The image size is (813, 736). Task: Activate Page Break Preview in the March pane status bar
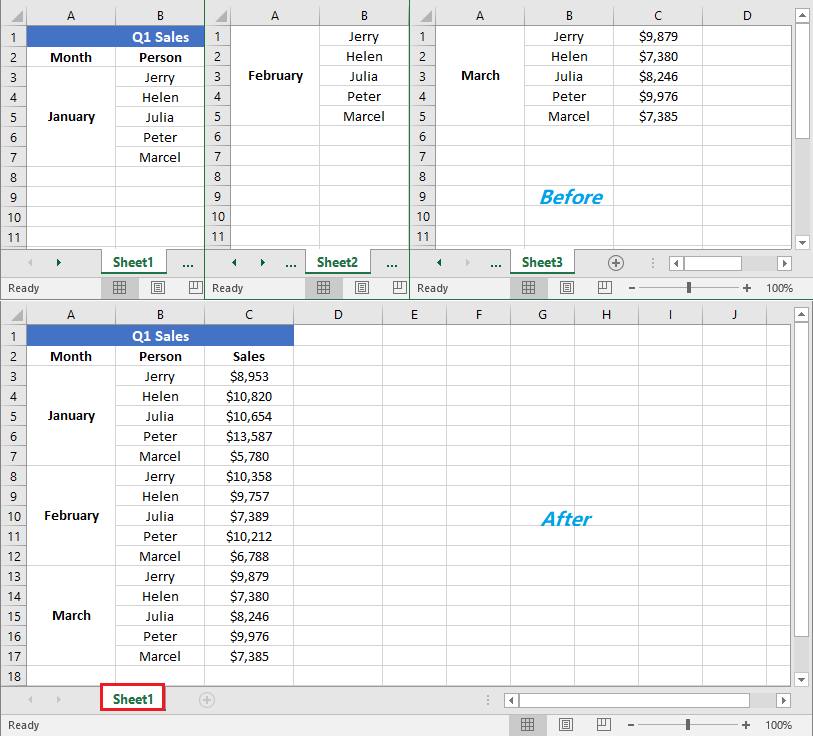tap(604, 288)
